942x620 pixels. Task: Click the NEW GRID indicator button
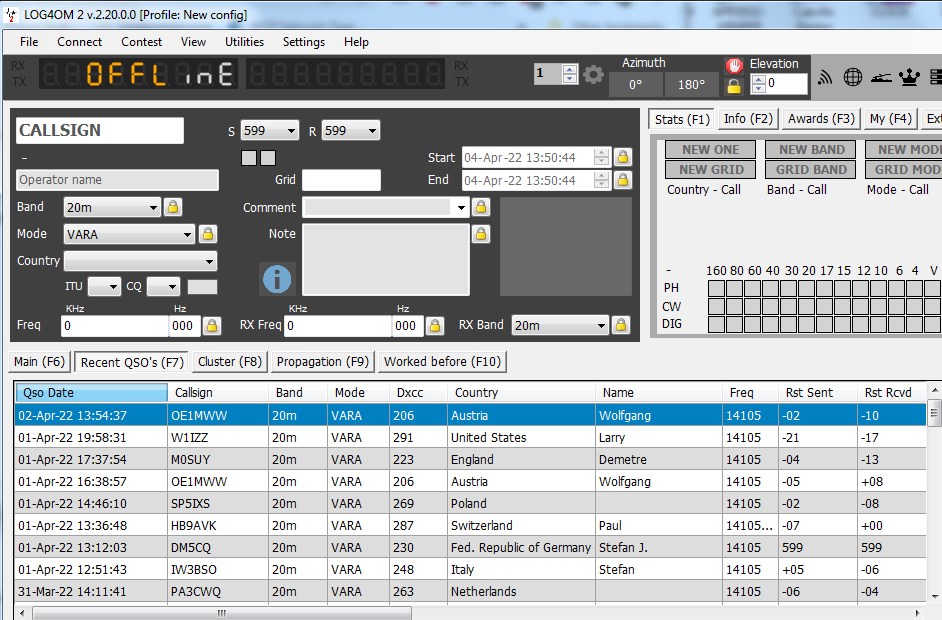coord(711,169)
